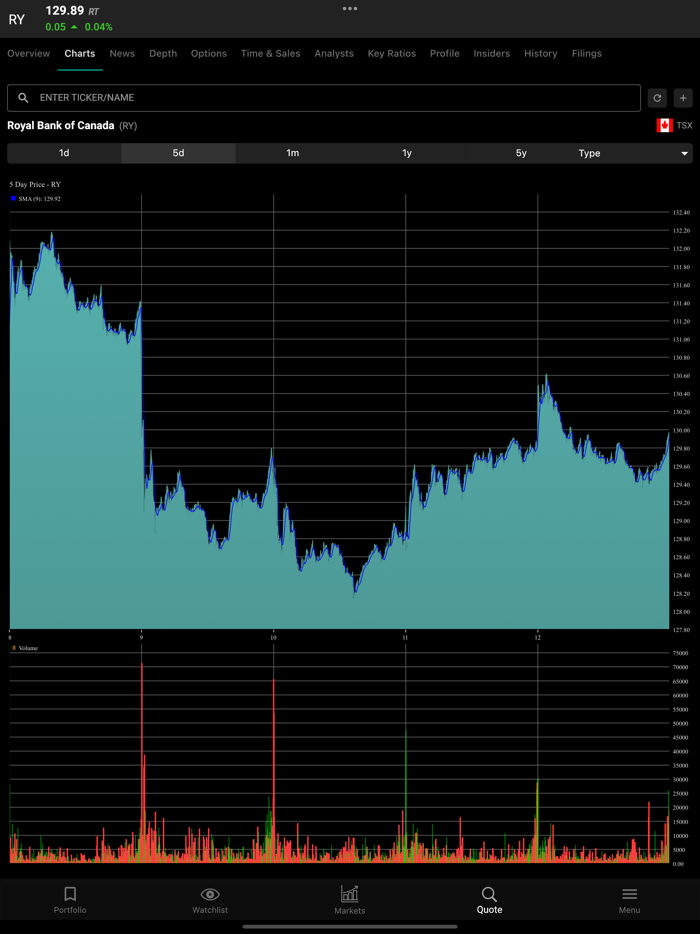Open the Markets chart icon
700x934 pixels.
coord(350,893)
